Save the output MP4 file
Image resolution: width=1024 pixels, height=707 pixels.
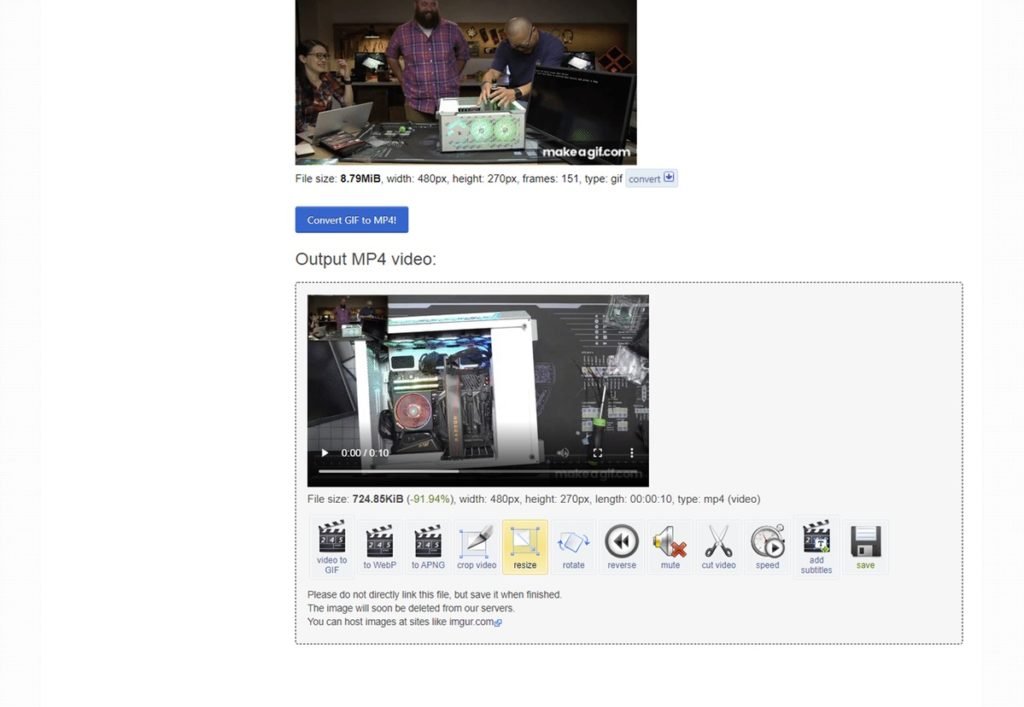[x=865, y=547]
